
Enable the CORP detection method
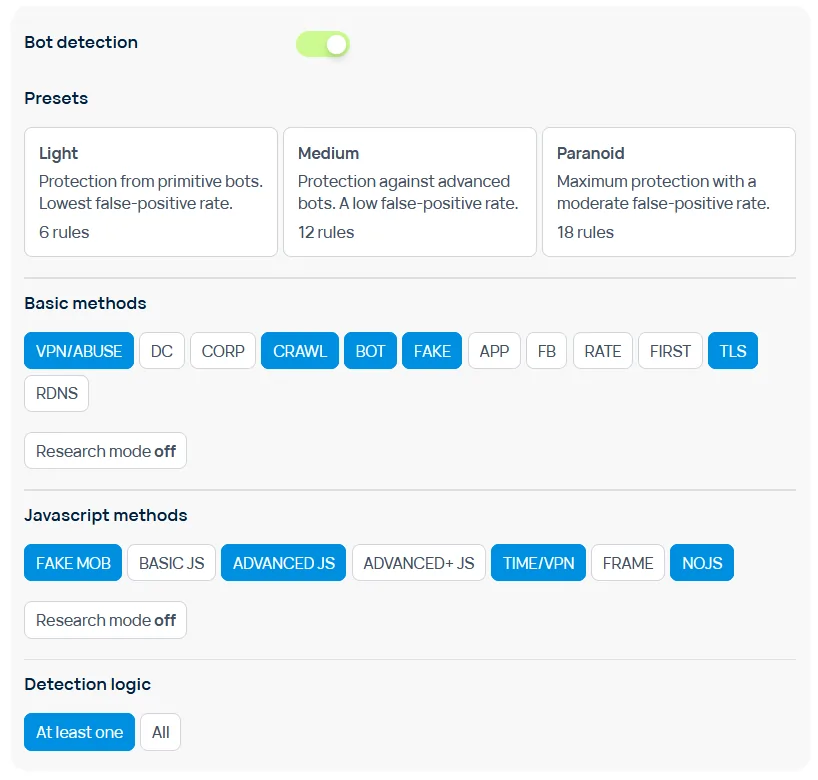223,351
